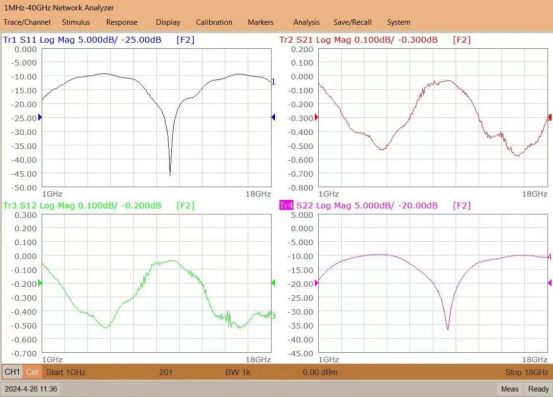Click the Ready status indicator
Viewport: 553px width, 398px height.
click(x=538, y=389)
